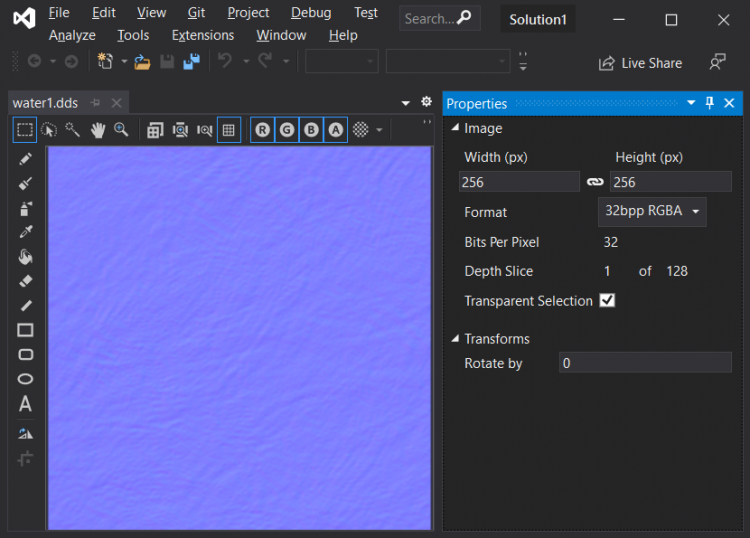Viewport: 750px width, 538px height.
Task: Select the Ellipse tool
Action: pos(25,379)
